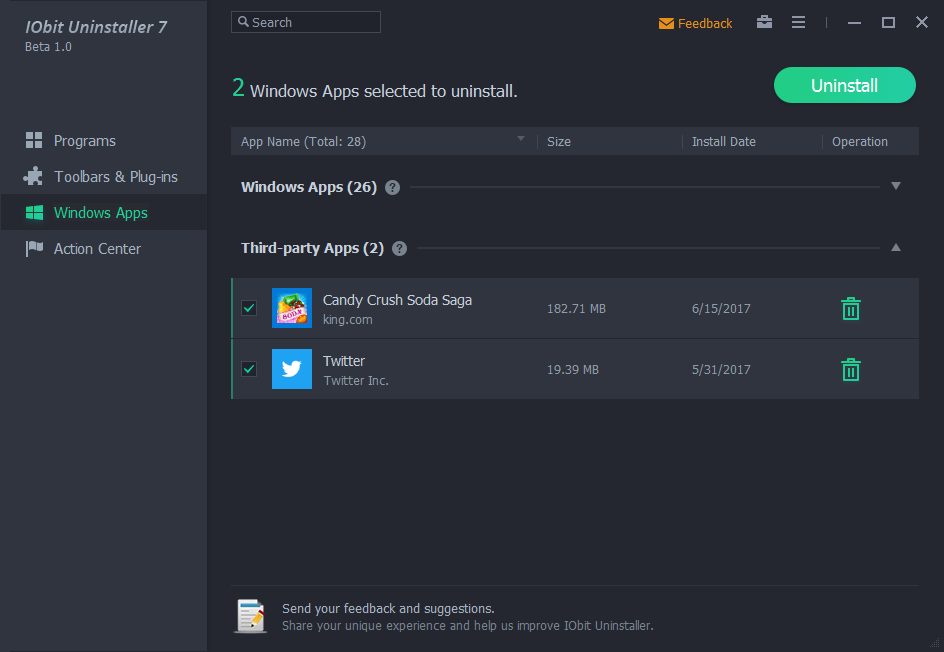Open the toolbox briefcase icon
The image size is (944, 652).
click(764, 22)
